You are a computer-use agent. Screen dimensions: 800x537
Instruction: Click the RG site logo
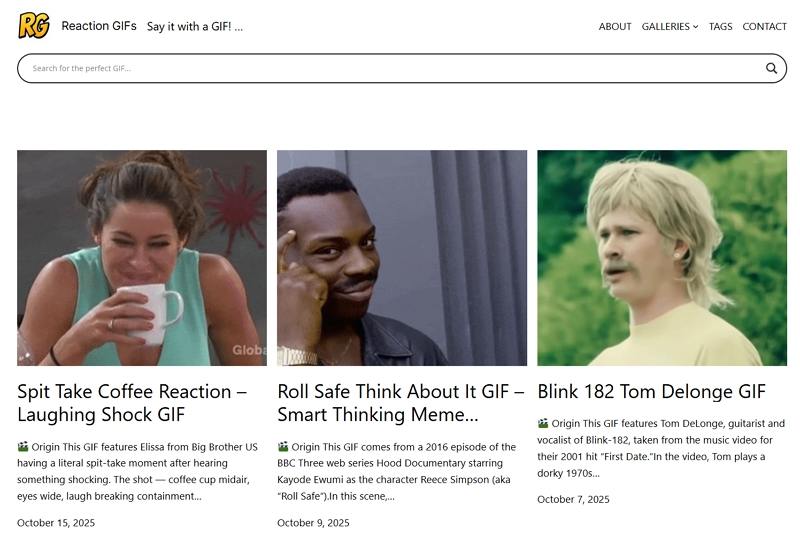click(x=34, y=25)
